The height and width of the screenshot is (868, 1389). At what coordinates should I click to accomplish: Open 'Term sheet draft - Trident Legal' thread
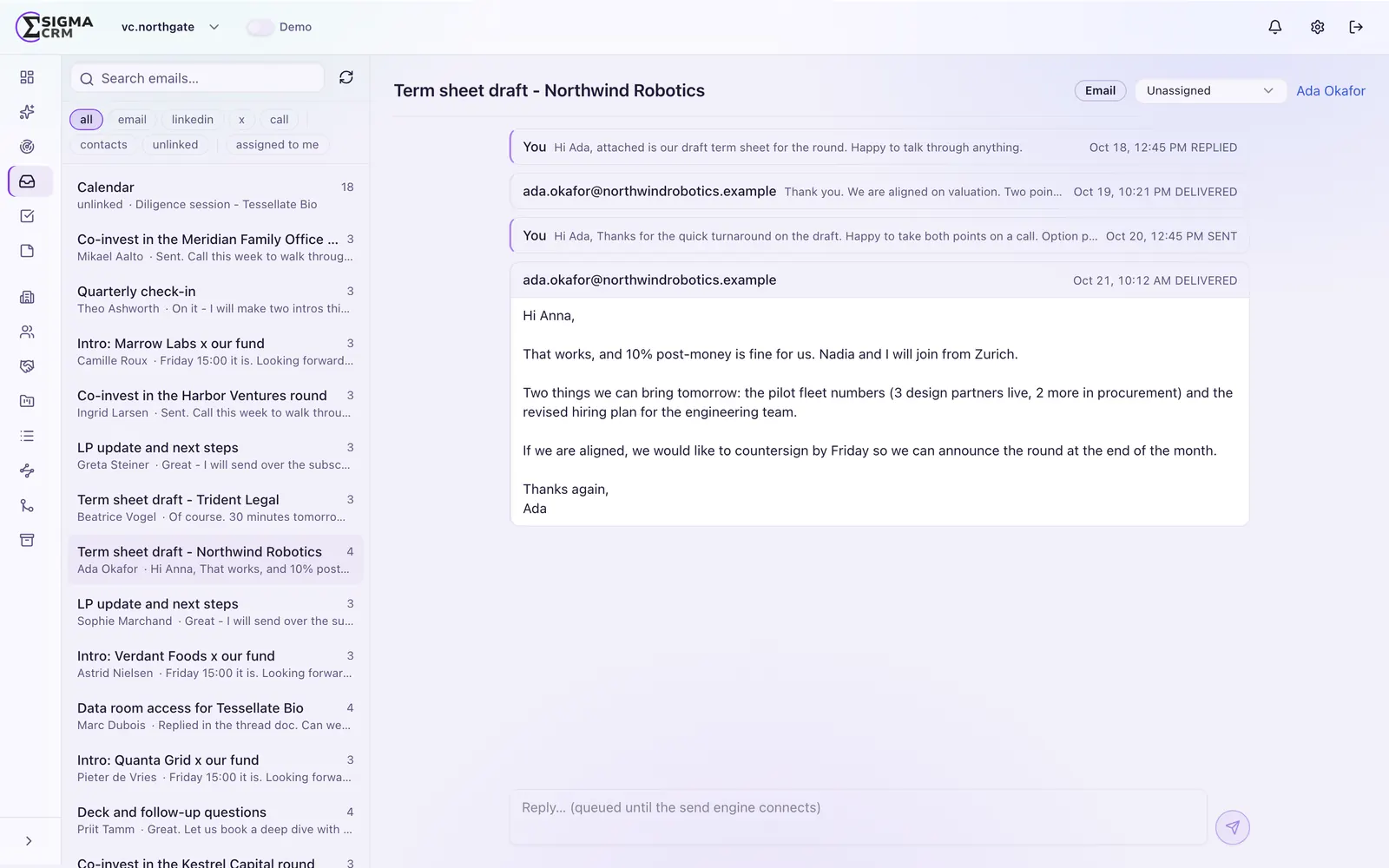pyautogui.click(x=215, y=508)
